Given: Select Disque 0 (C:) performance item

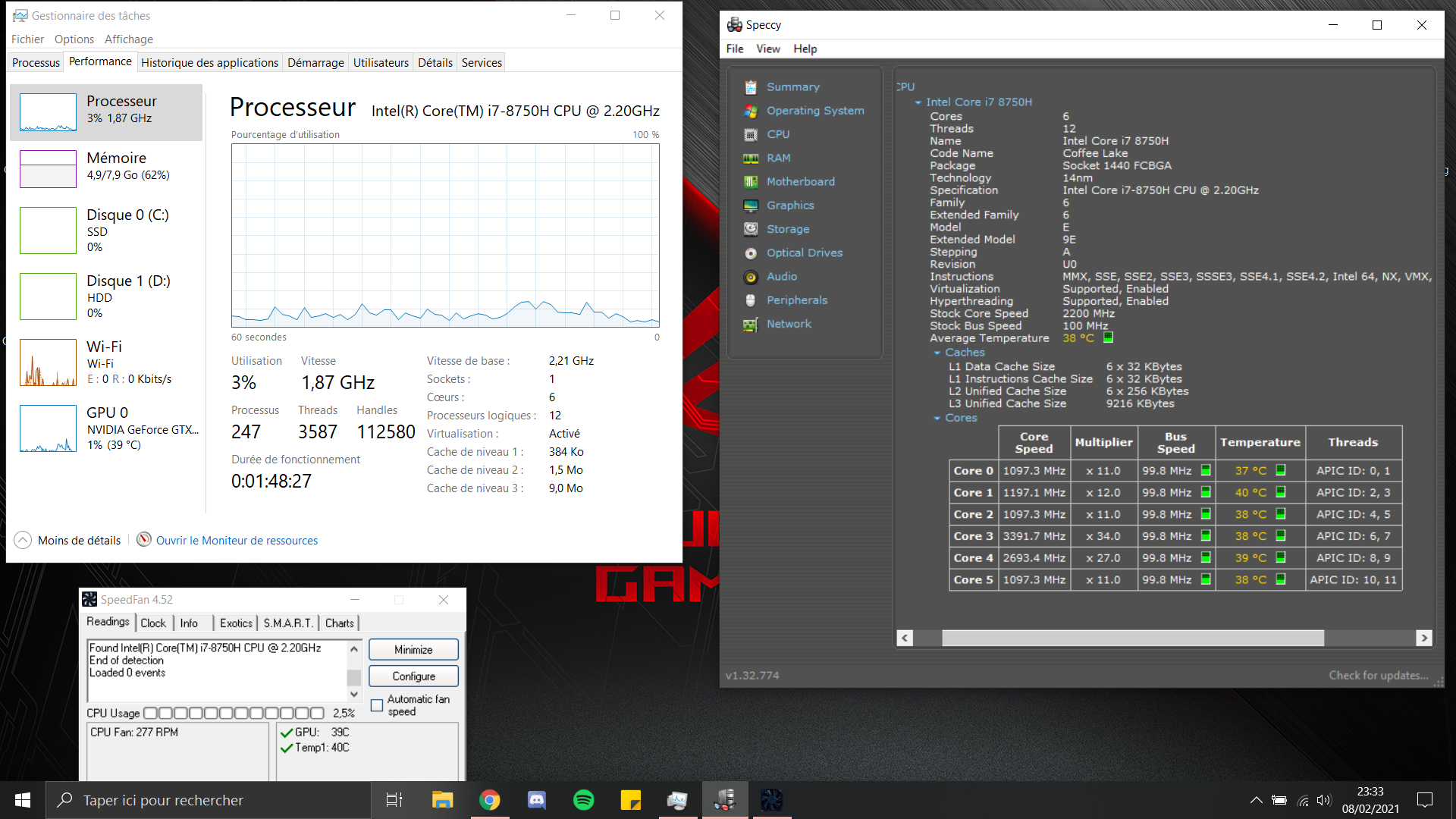Looking at the screenshot, I should (x=106, y=230).
